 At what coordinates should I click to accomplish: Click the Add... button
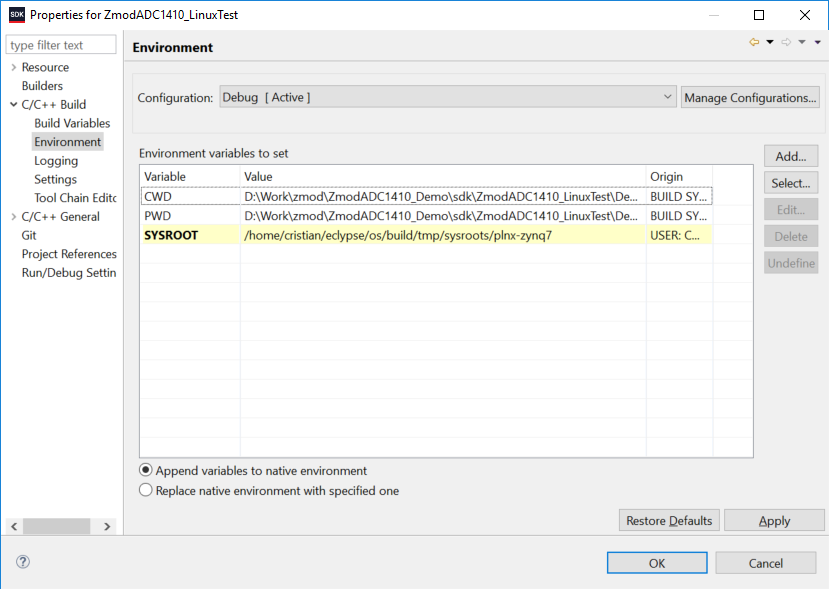791,157
